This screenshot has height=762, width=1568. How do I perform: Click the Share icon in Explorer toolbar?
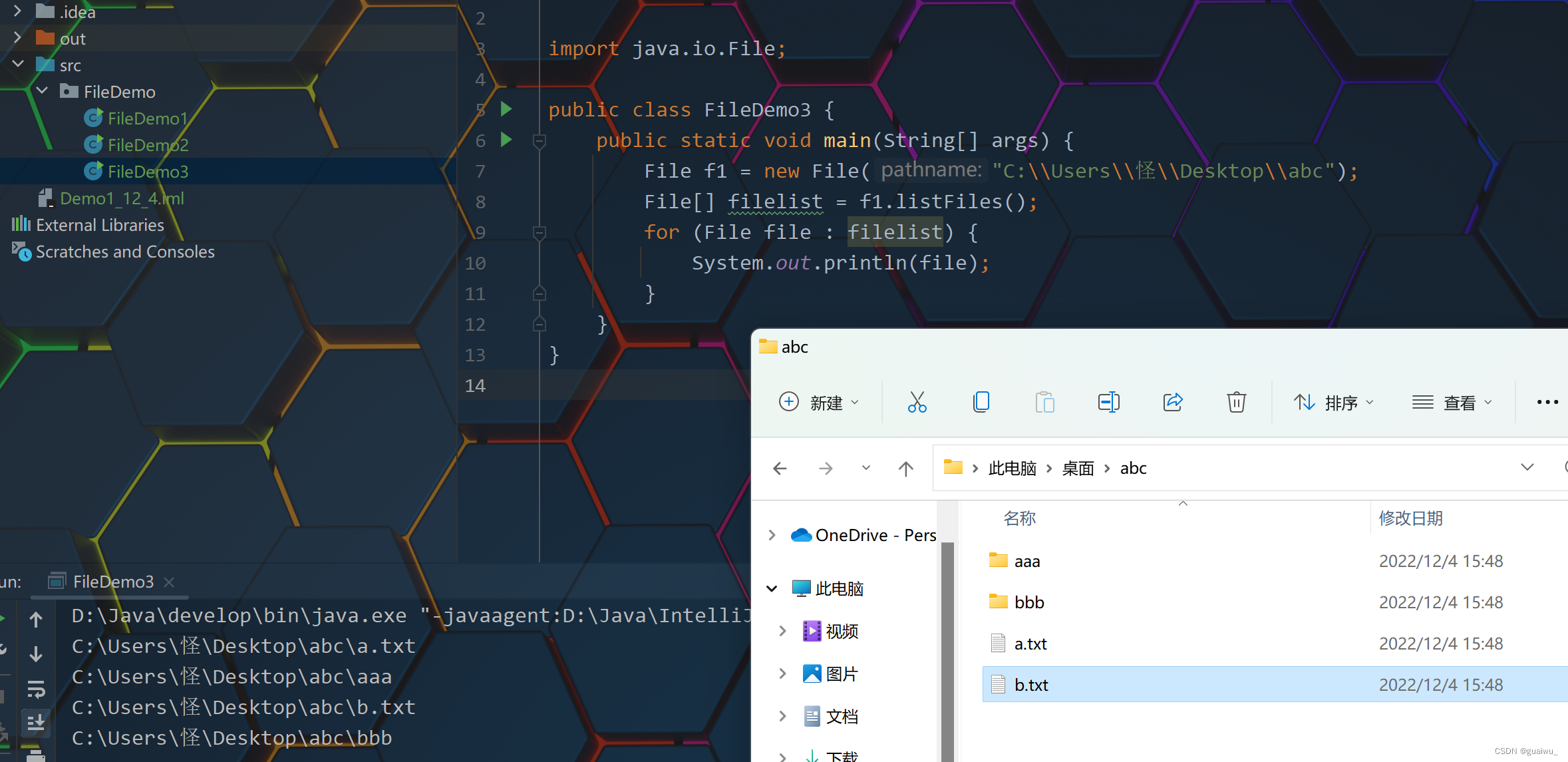point(1173,402)
